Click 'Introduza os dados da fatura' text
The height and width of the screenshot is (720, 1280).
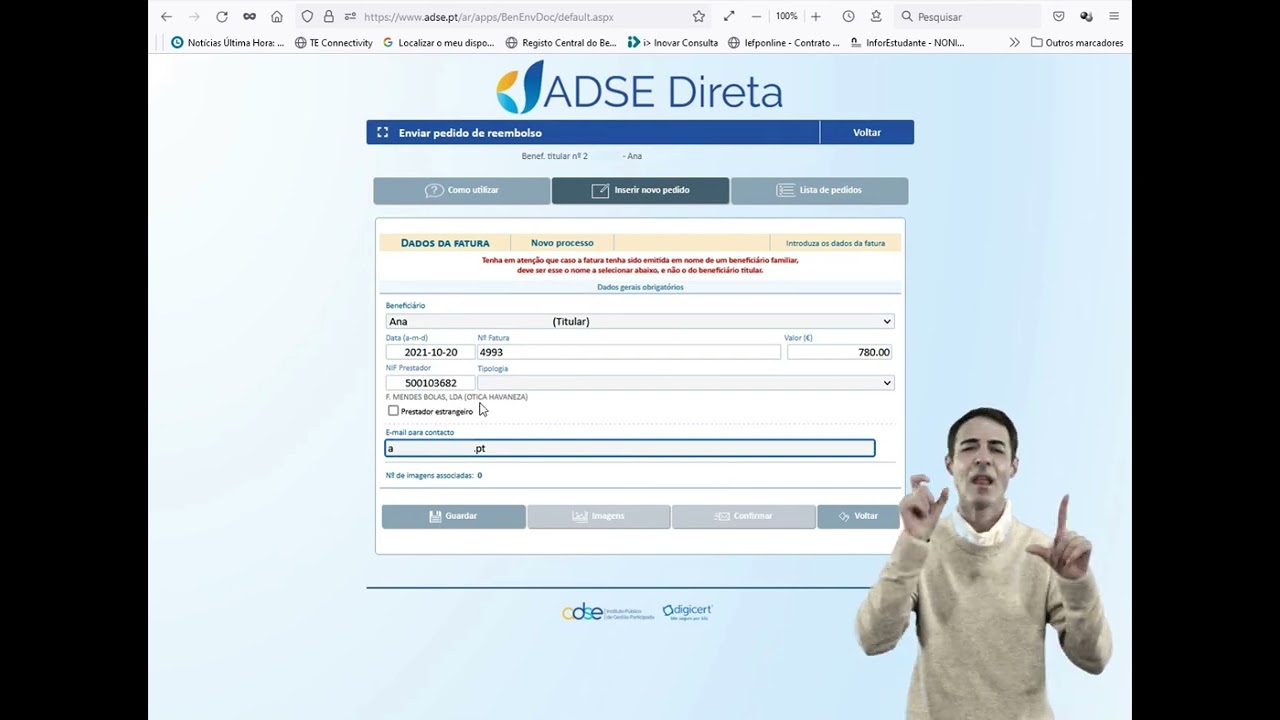point(835,243)
